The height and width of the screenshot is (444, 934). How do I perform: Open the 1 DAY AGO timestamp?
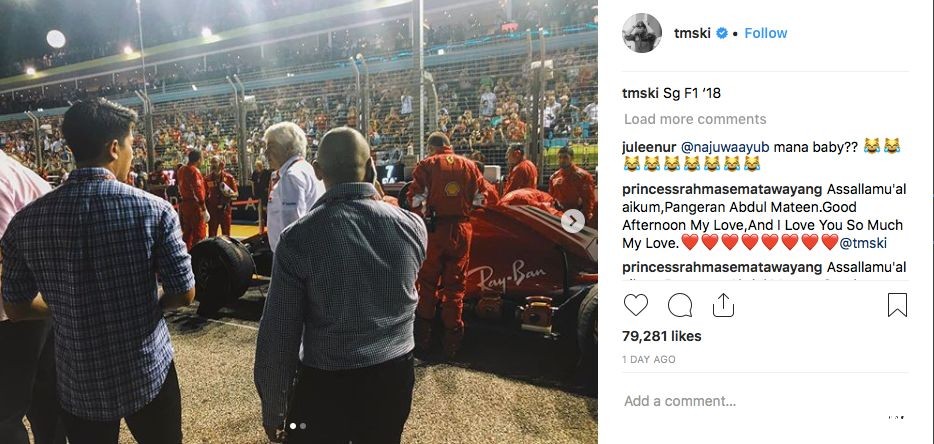(x=649, y=359)
